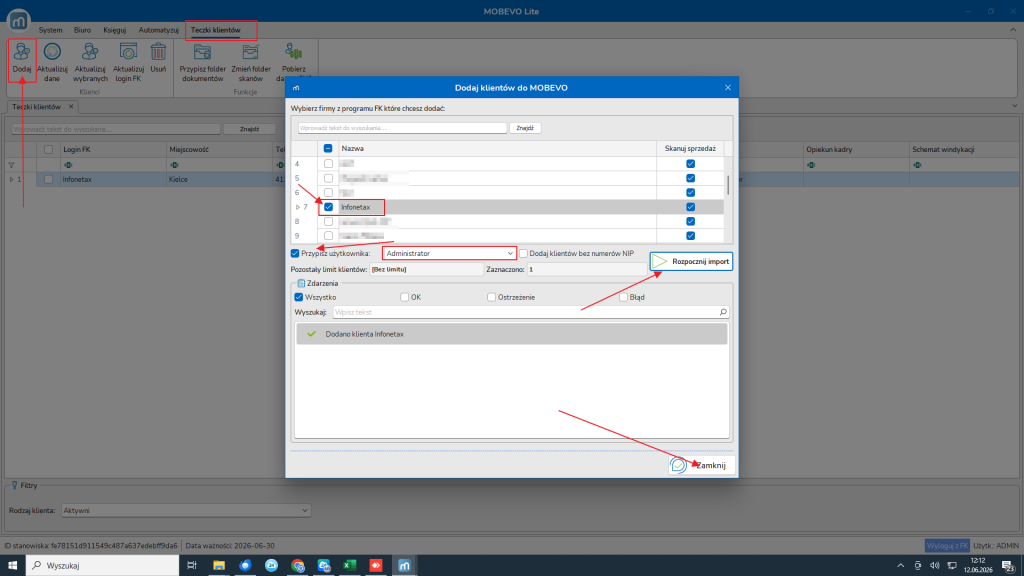Click the magnifier icon in Wyszukaj events field
Screen dimensions: 1024x576
(723, 312)
